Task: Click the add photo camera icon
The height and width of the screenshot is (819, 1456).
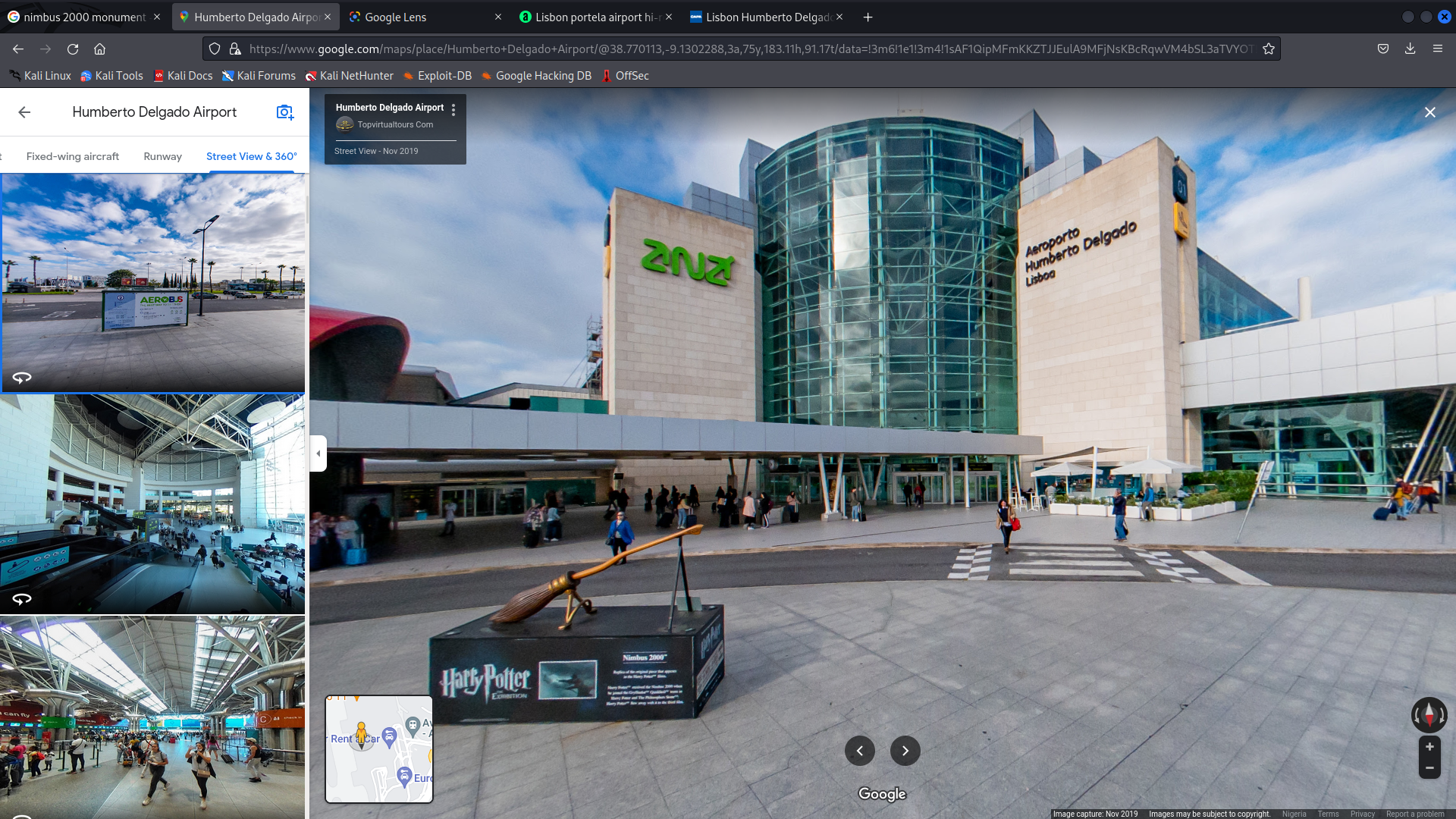Action: tap(284, 112)
